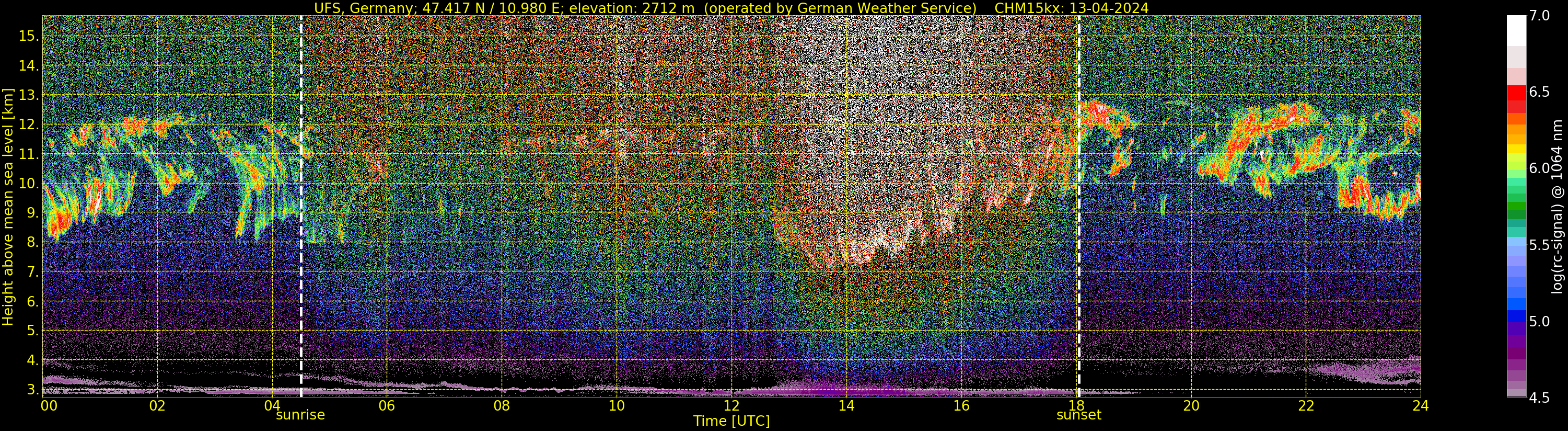This screenshot has width=1568, height=431.
Task: Click the height tick "3." on y-axis
Action: 32,390
